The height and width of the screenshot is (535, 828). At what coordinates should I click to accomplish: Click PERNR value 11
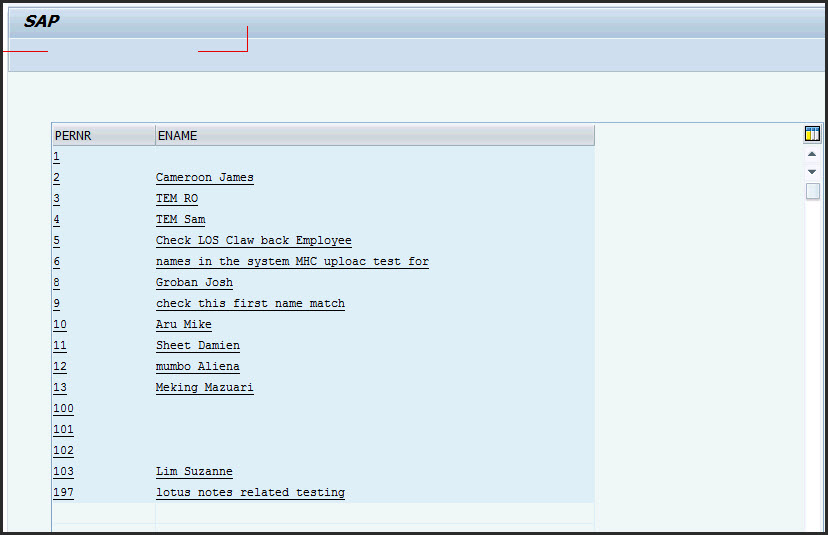(60, 345)
